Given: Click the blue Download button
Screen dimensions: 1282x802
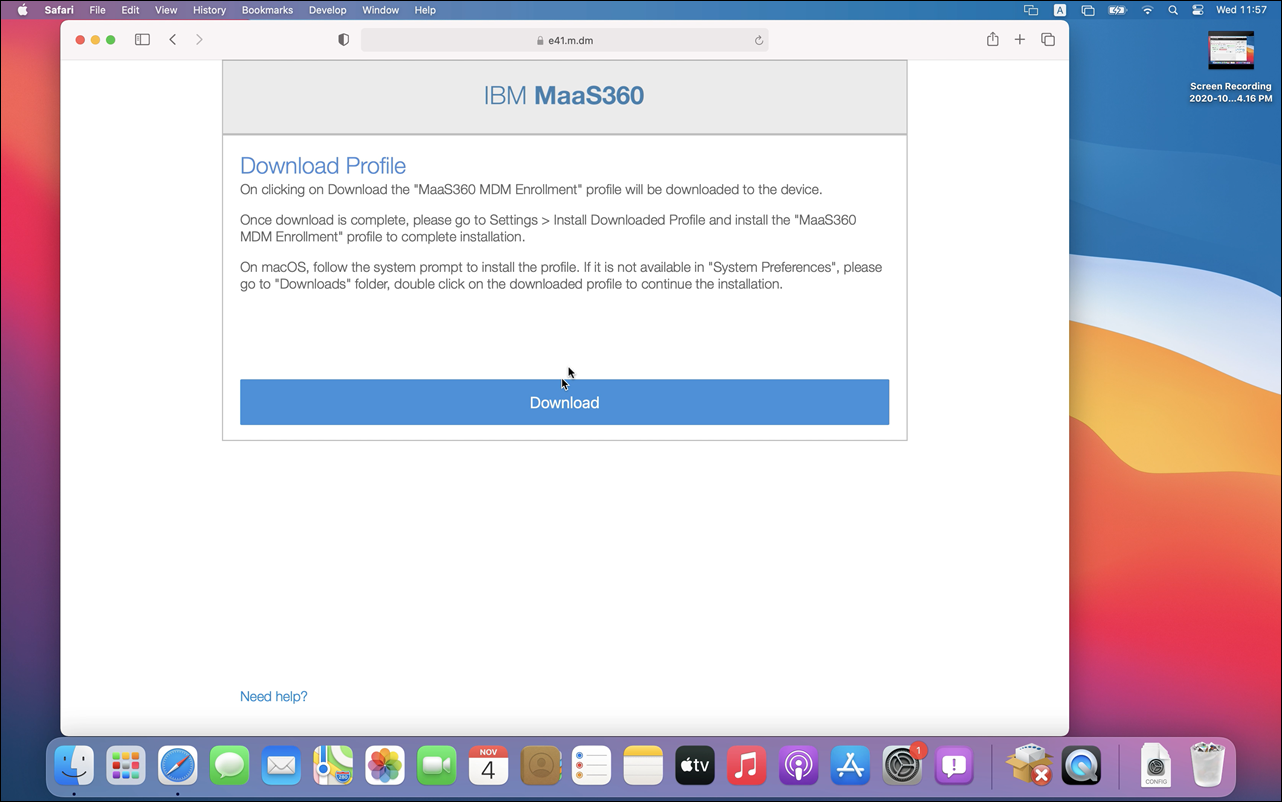Looking at the screenshot, I should tap(564, 402).
